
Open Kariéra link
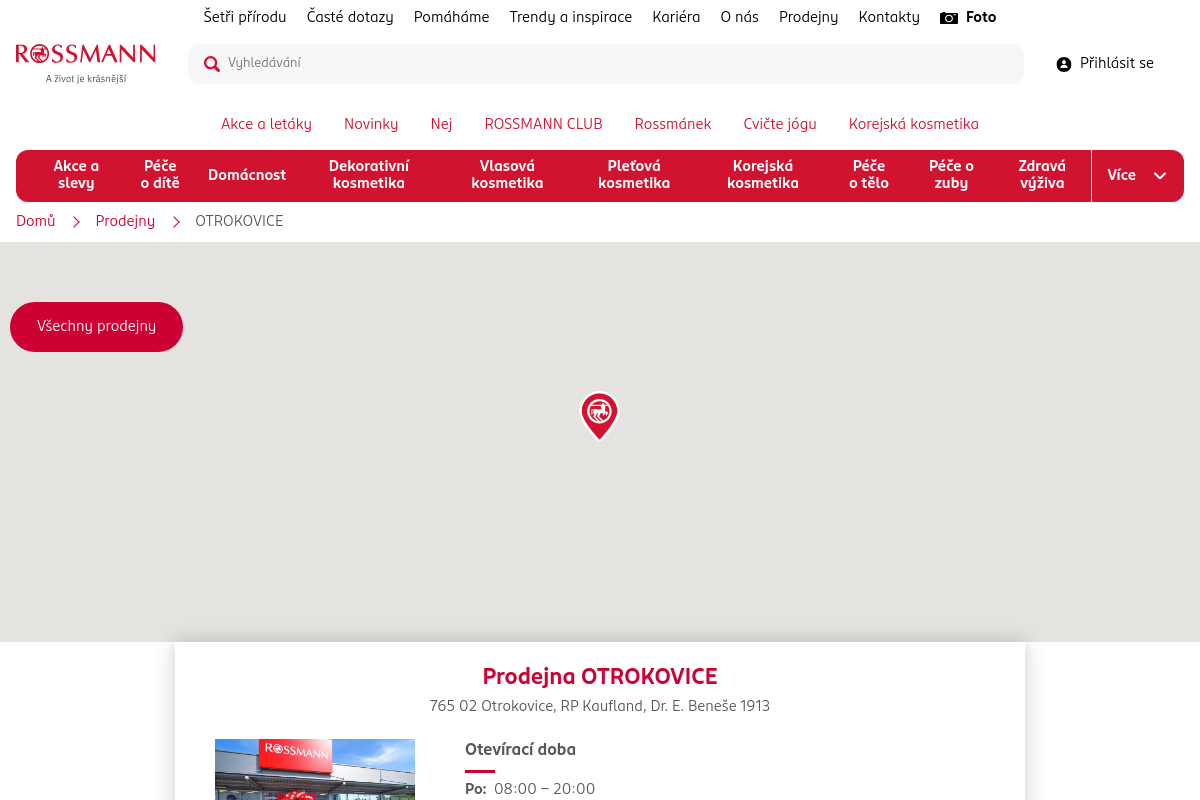pyautogui.click(x=676, y=17)
